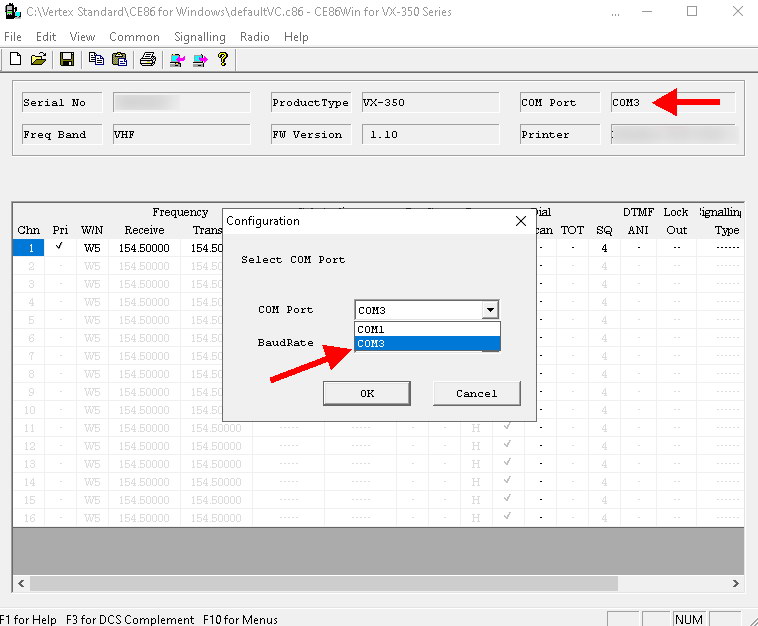This screenshot has height=626, width=758.
Task: Print using the printer toolbar icon
Action: tap(148, 59)
